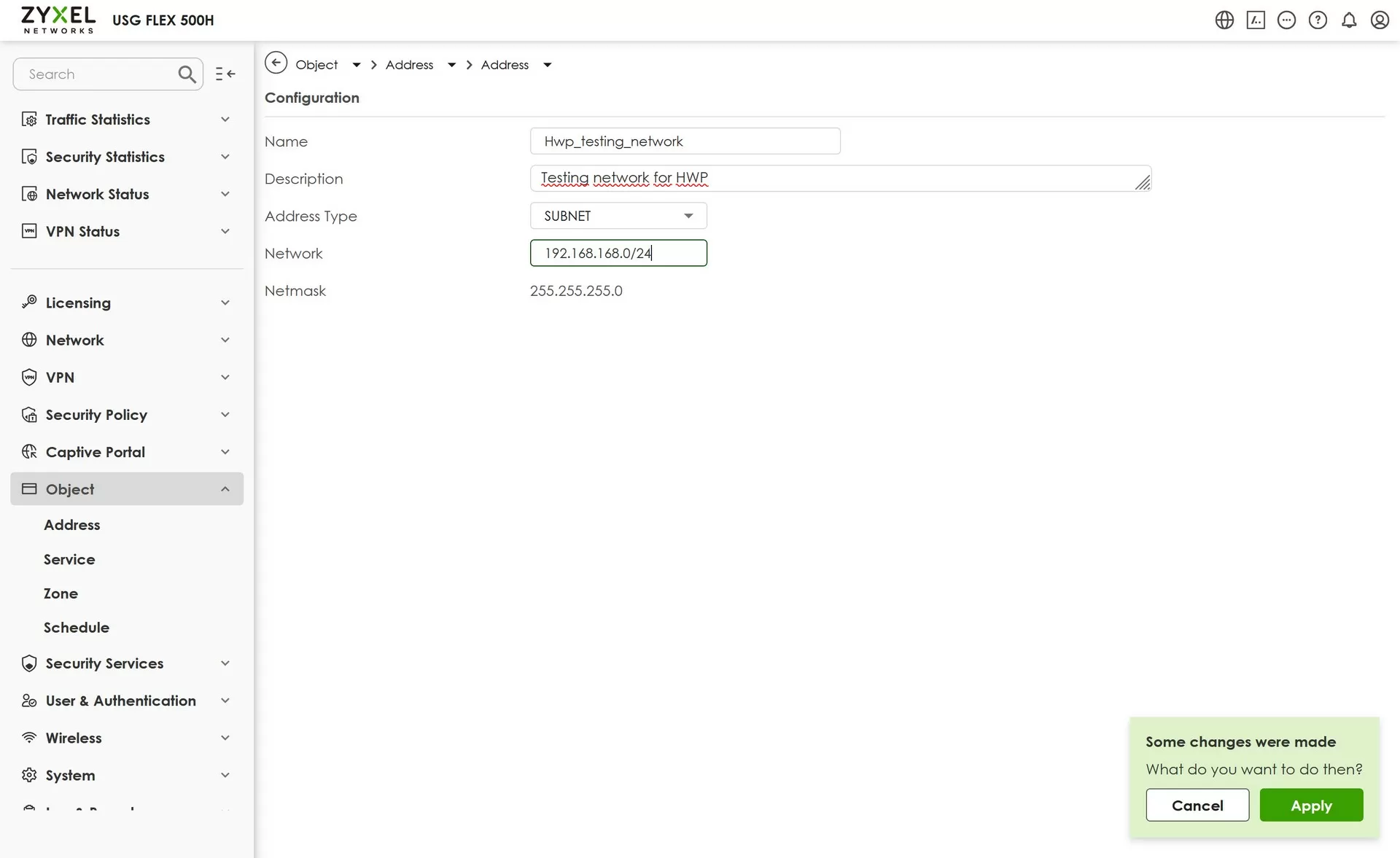1400x858 pixels.
Task: Click the search magnifier icon
Action: point(187,74)
